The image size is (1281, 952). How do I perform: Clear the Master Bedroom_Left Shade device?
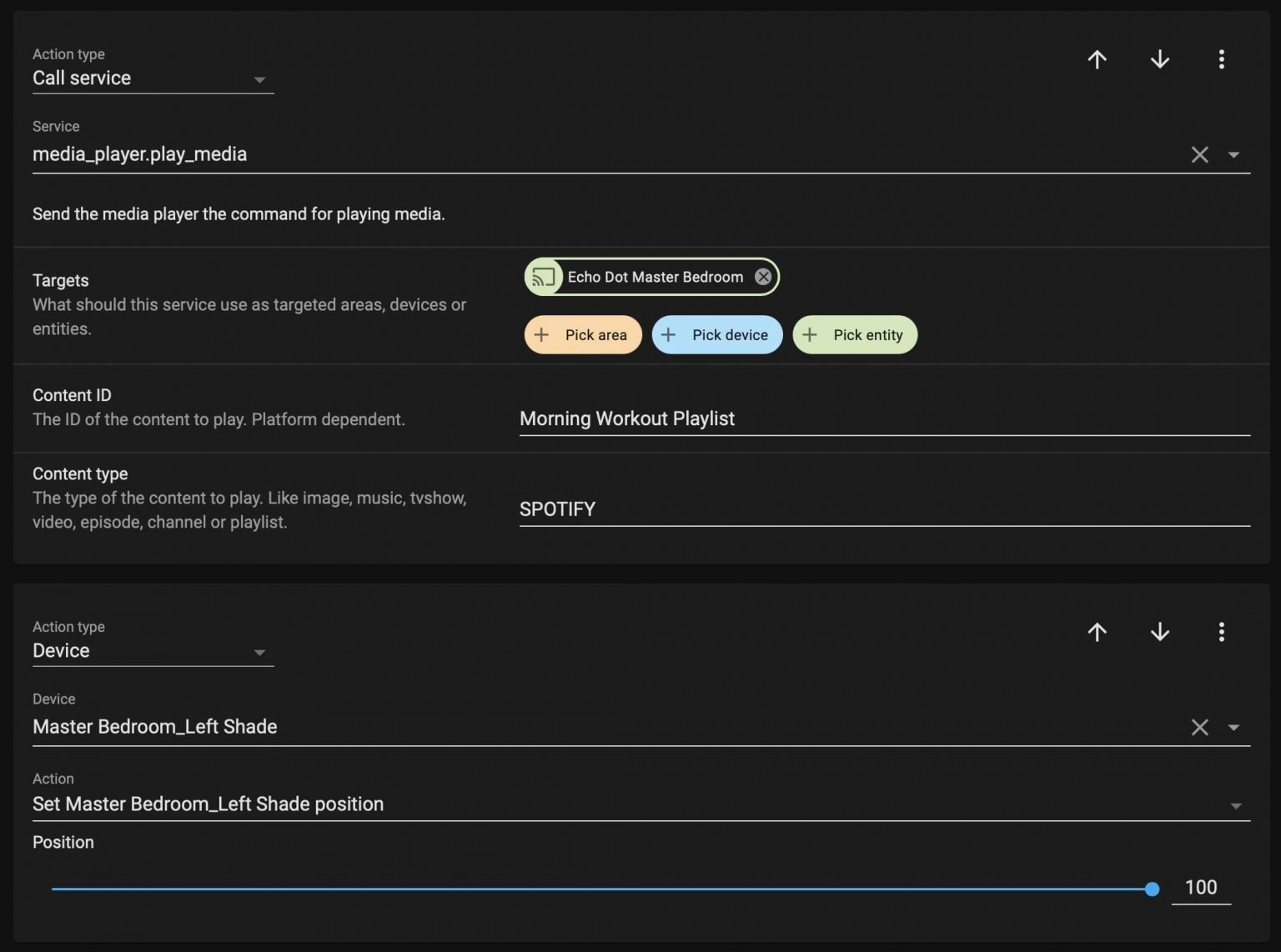[x=1199, y=727]
